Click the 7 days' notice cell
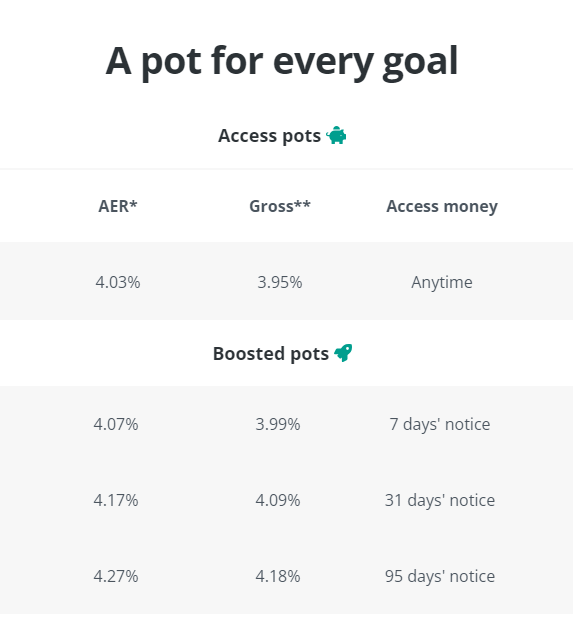The image size is (573, 627). tap(440, 425)
